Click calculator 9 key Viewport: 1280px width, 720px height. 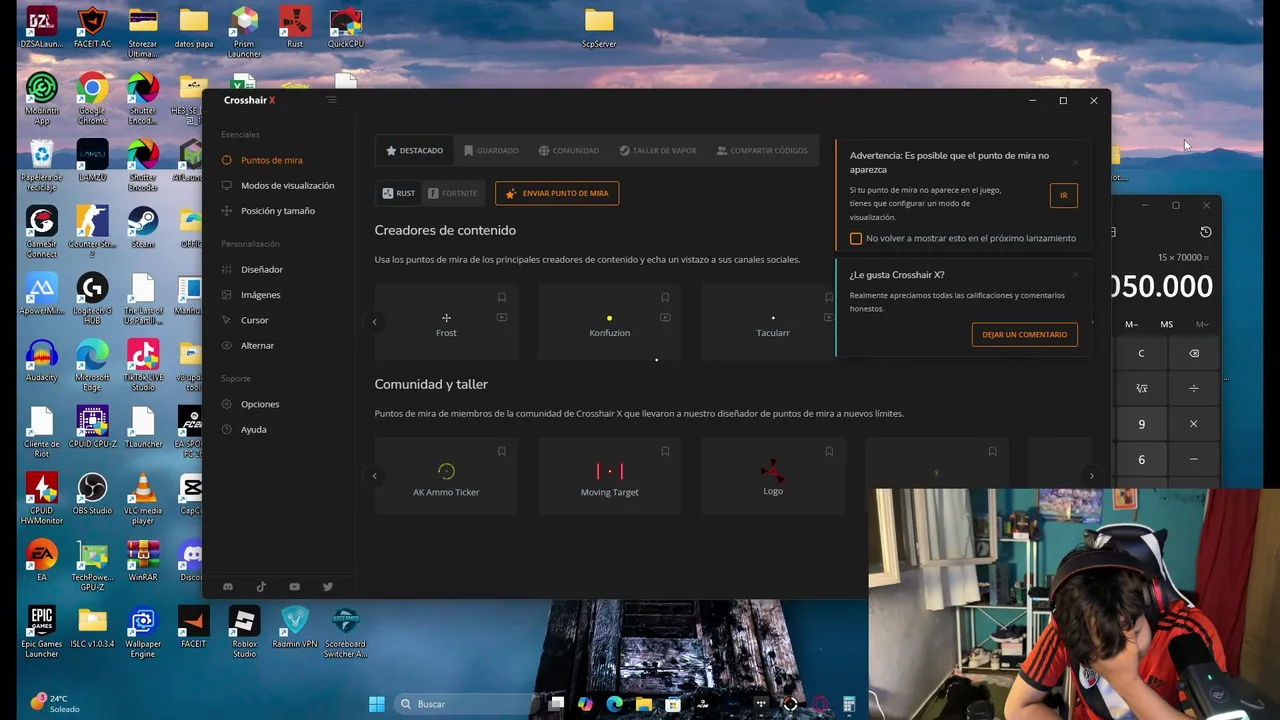[x=1141, y=424]
